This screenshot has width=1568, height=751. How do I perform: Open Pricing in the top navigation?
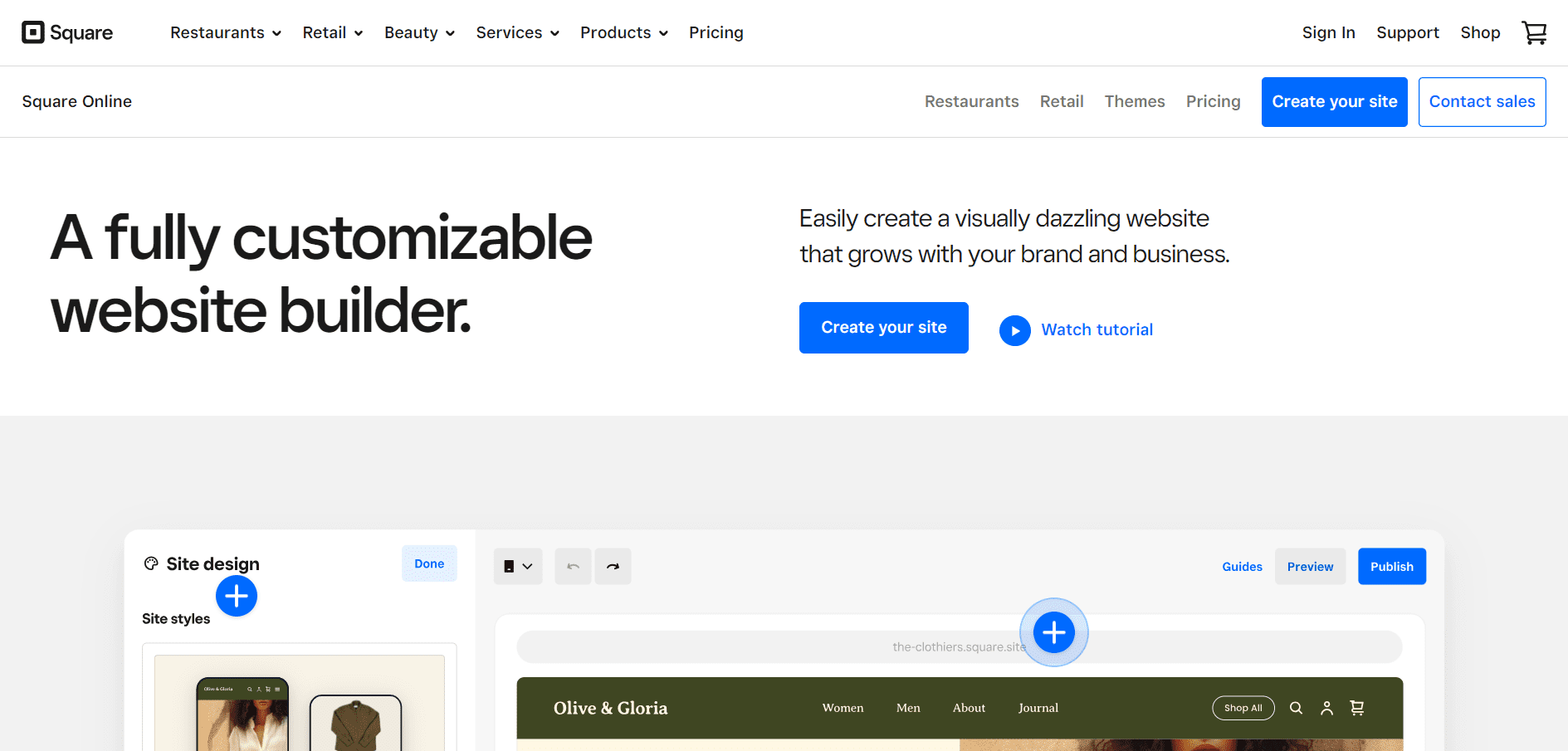click(716, 32)
